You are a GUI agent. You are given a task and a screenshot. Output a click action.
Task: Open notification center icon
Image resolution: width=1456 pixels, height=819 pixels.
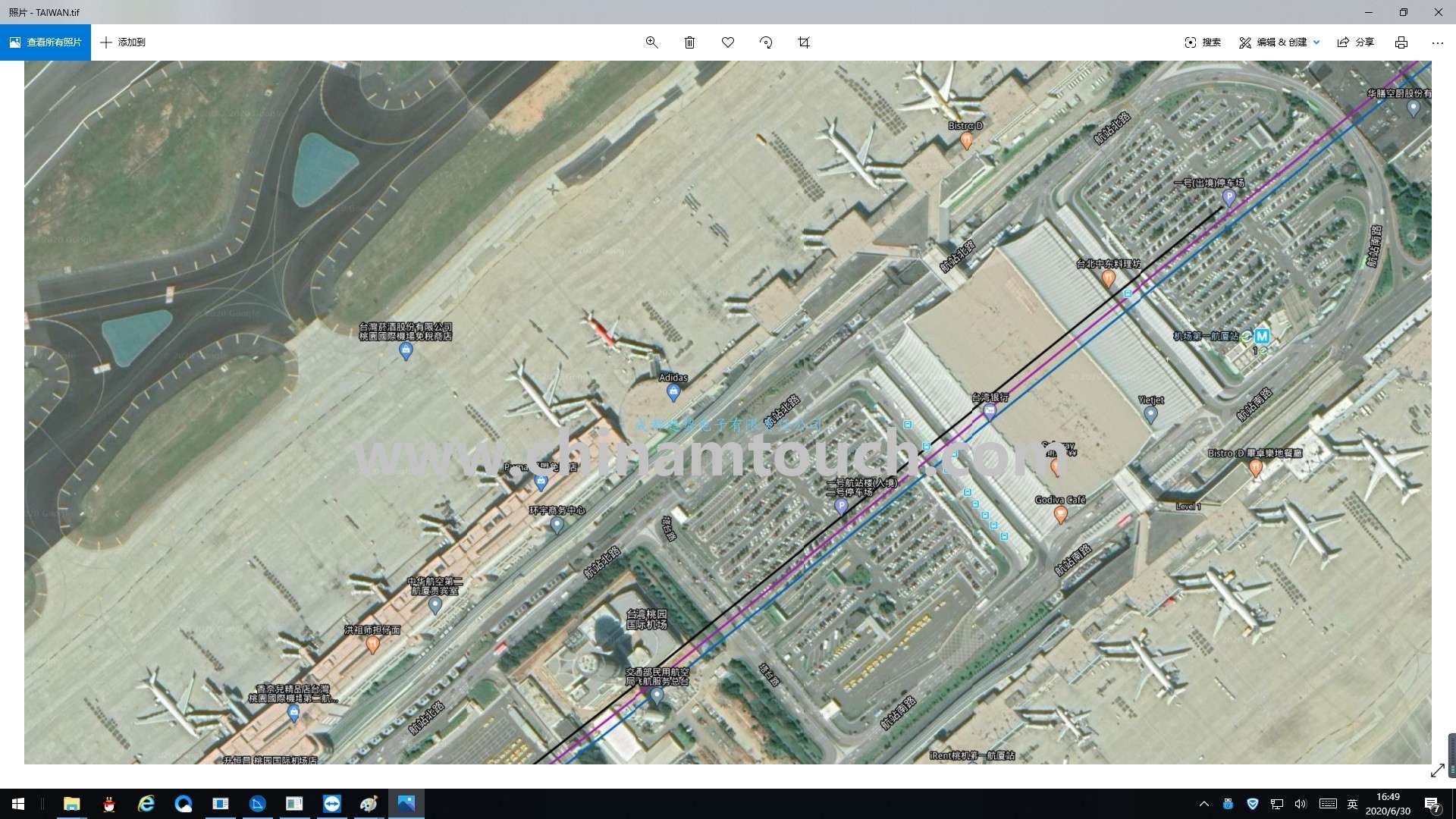[x=1432, y=805]
